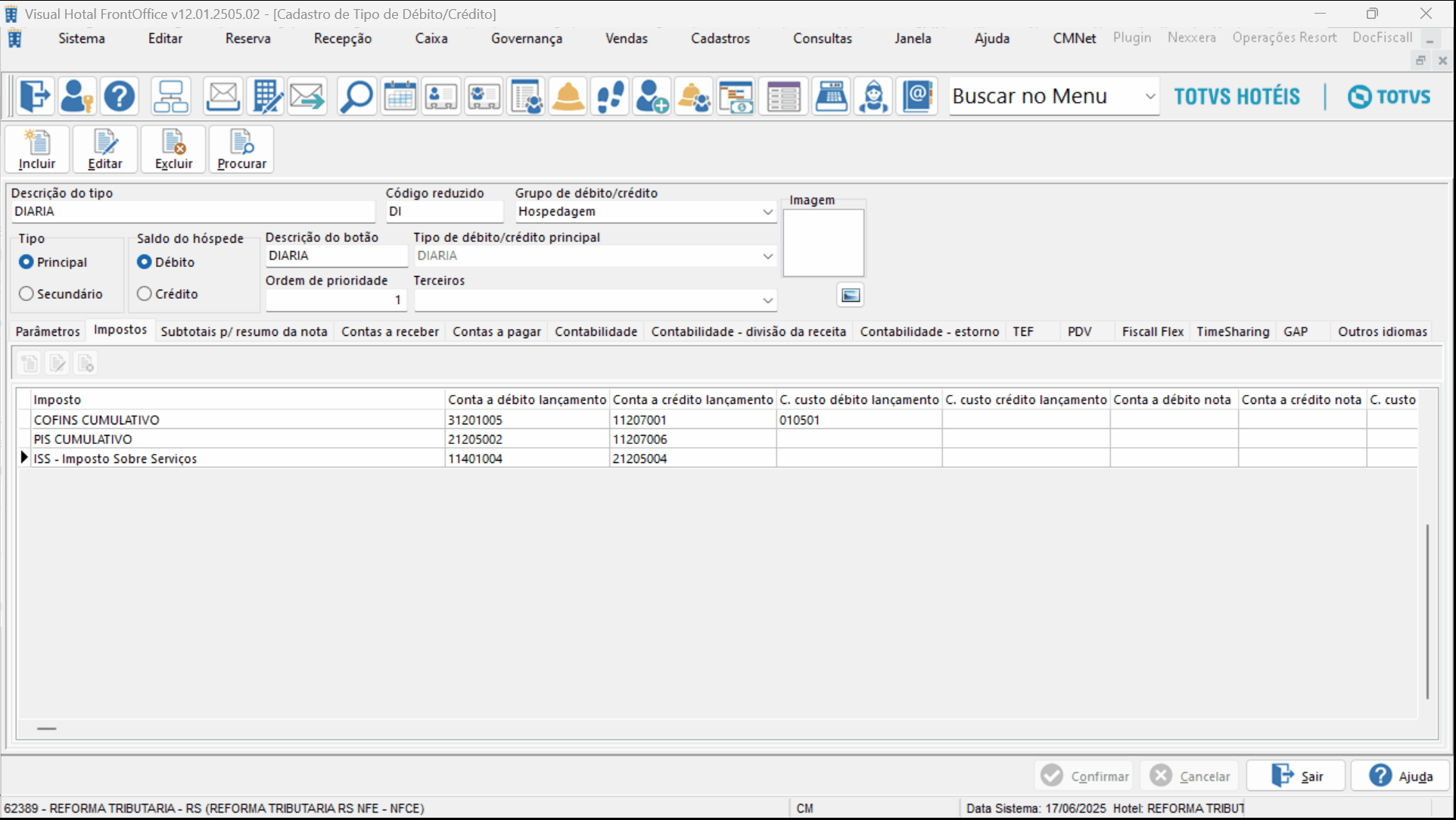The width and height of the screenshot is (1456, 820).
Task: Select the Secundário radio option
Action: pyautogui.click(x=27, y=294)
